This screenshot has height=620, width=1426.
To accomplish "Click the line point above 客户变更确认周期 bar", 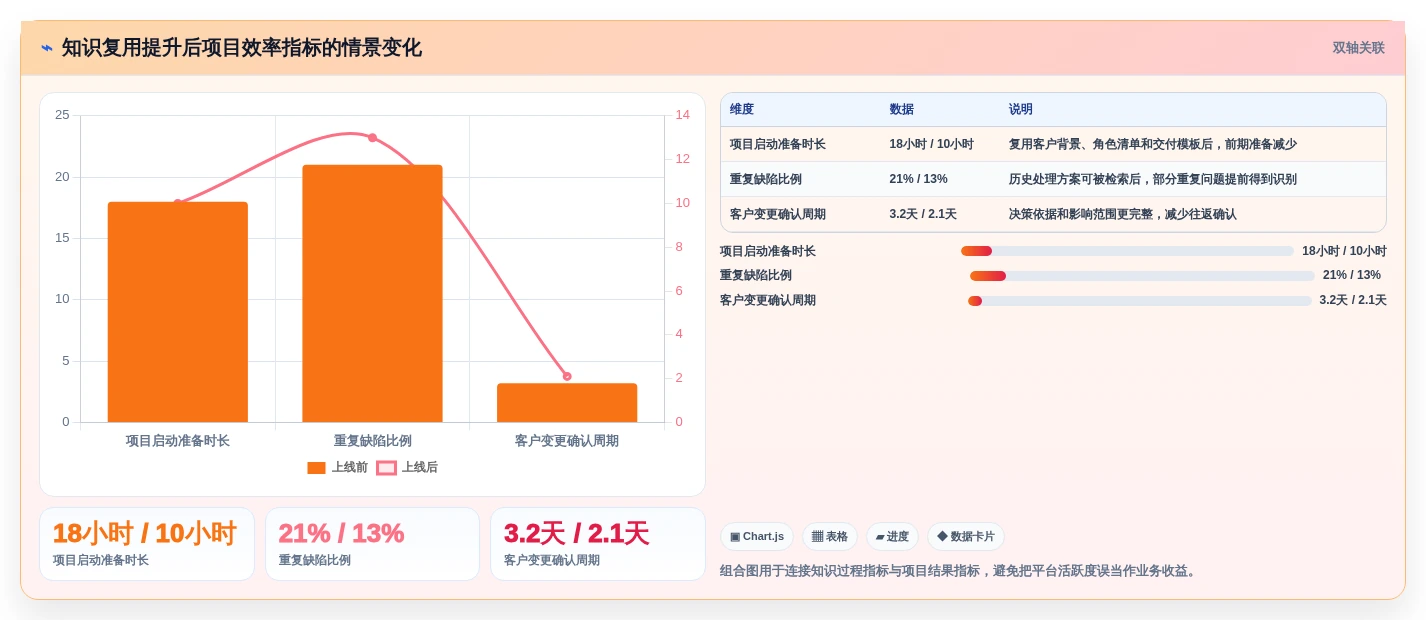I will (567, 376).
